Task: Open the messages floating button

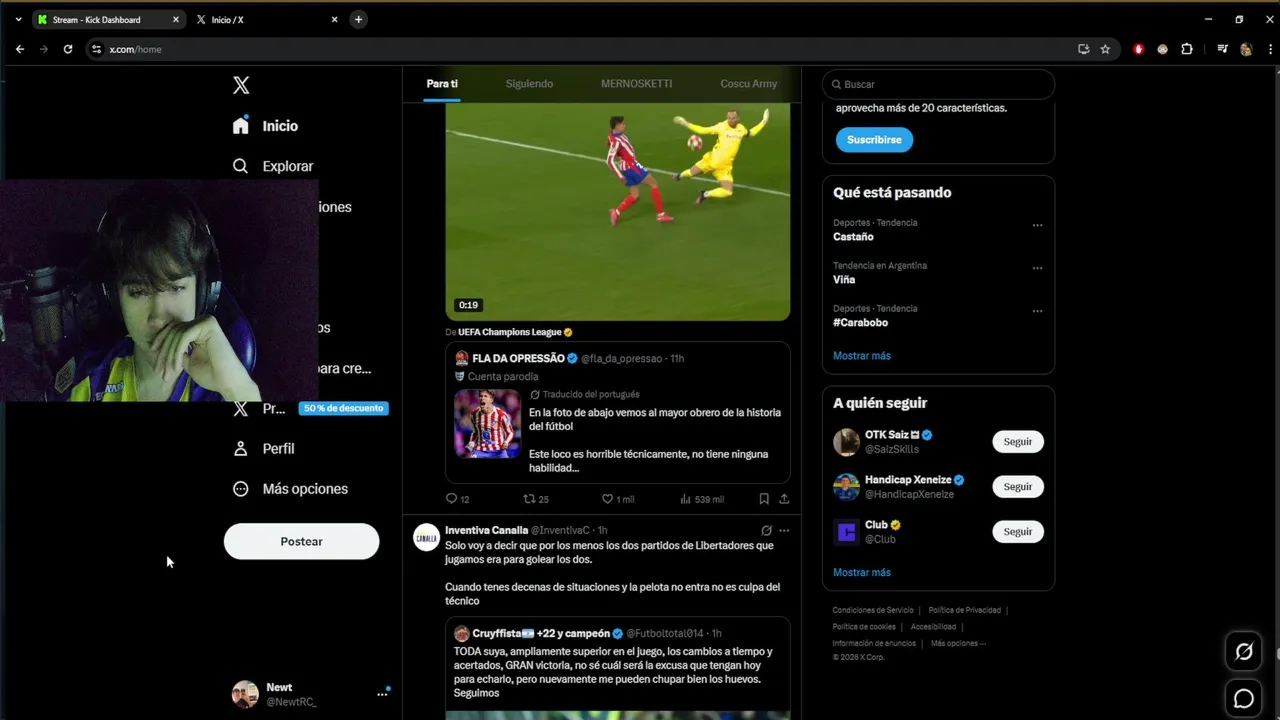Action: pos(1244,699)
